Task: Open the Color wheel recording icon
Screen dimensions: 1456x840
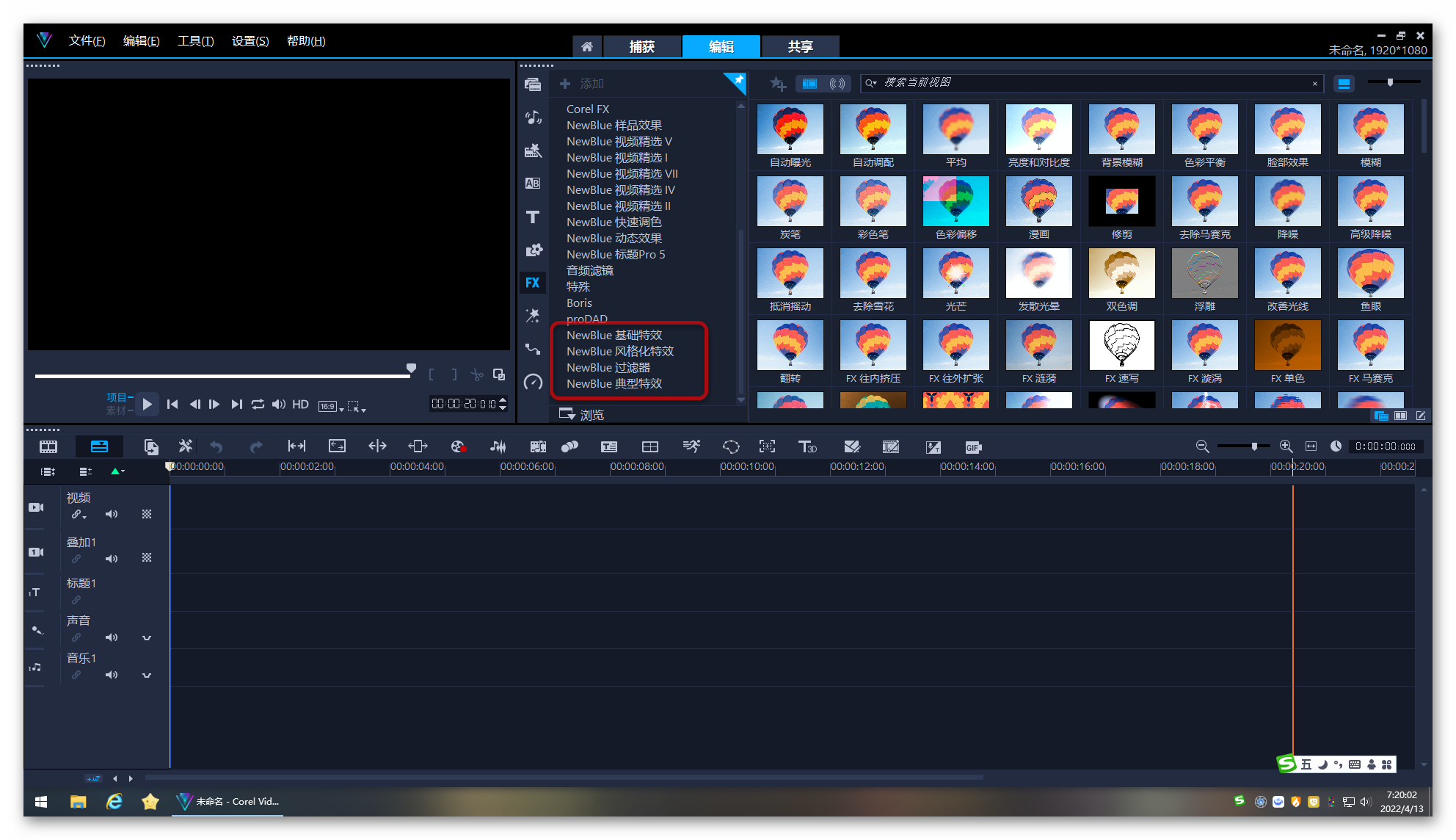Action: tap(458, 446)
